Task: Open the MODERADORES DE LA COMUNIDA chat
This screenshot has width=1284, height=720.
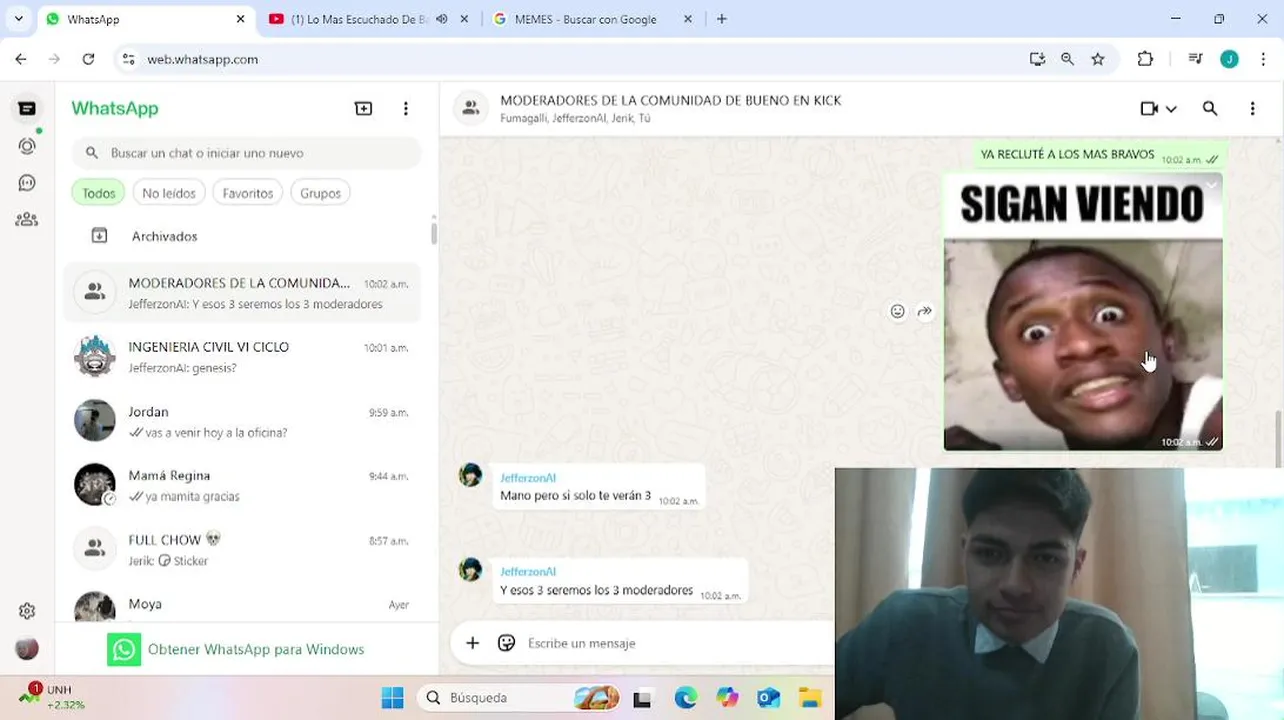Action: [x=242, y=292]
